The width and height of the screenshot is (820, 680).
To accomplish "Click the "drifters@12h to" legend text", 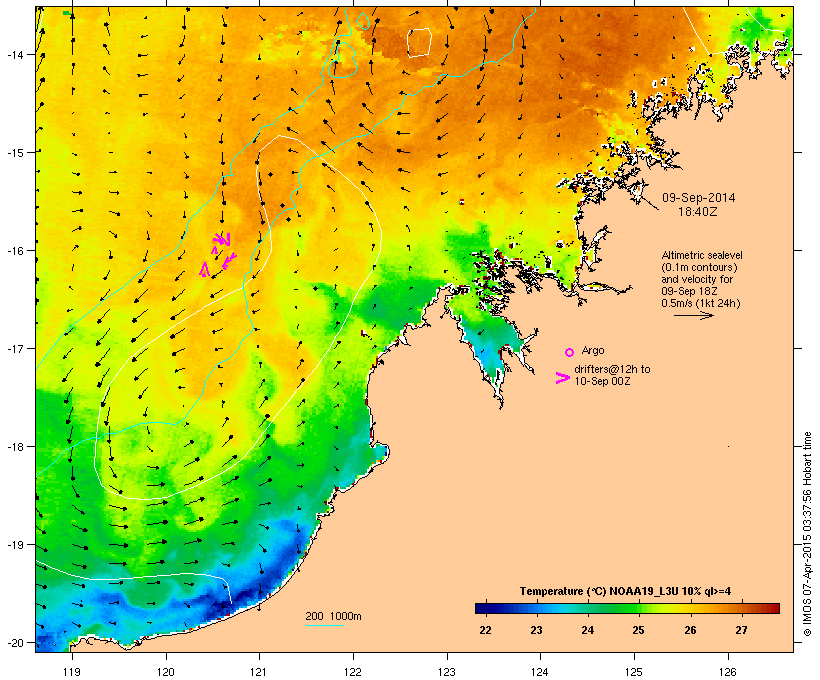I will [612, 369].
